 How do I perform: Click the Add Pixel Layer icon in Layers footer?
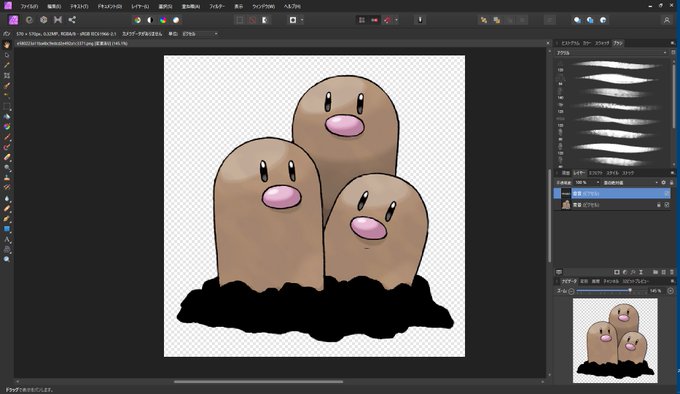[664, 272]
